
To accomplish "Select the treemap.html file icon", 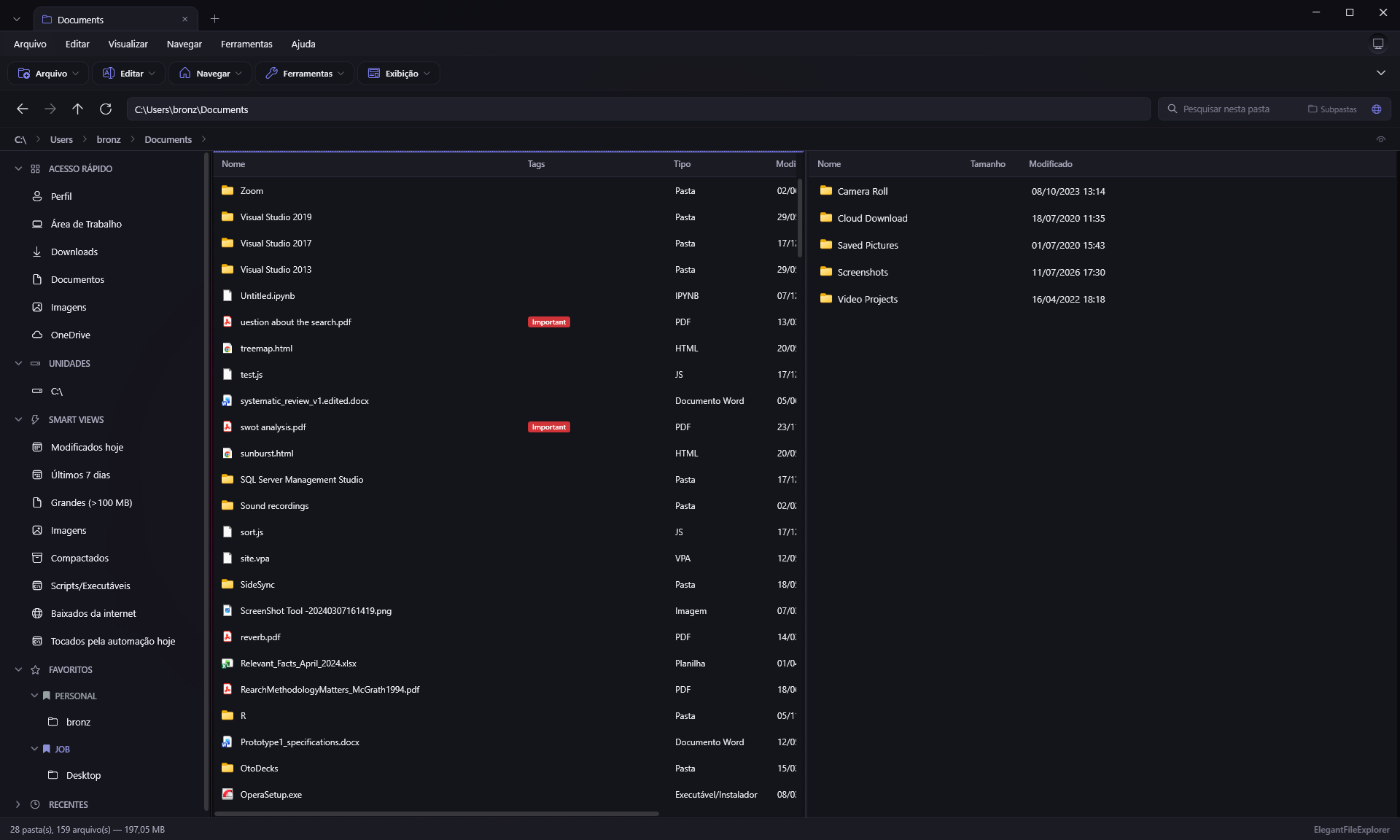I will point(227,348).
